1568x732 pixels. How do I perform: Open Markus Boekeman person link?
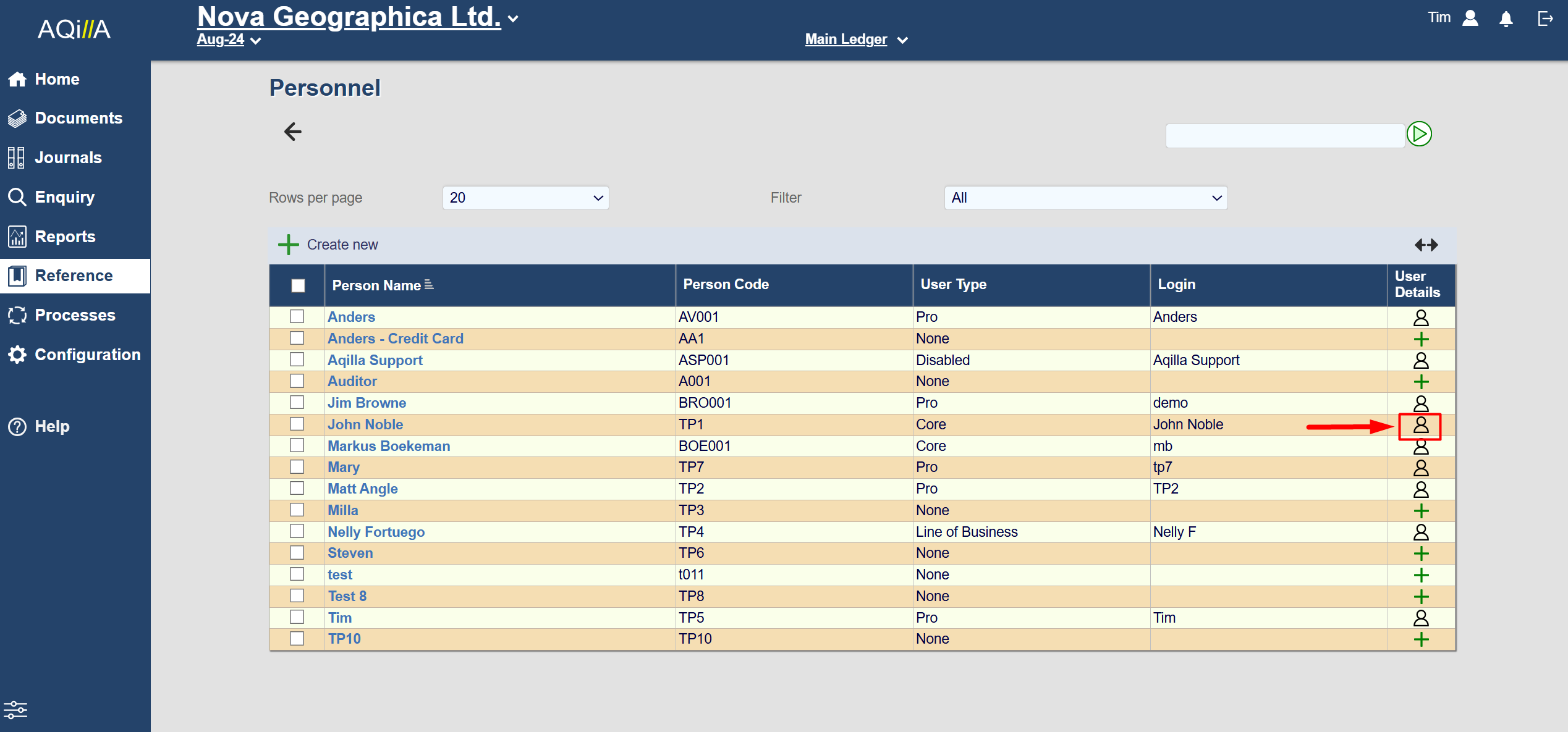pyautogui.click(x=389, y=446)
